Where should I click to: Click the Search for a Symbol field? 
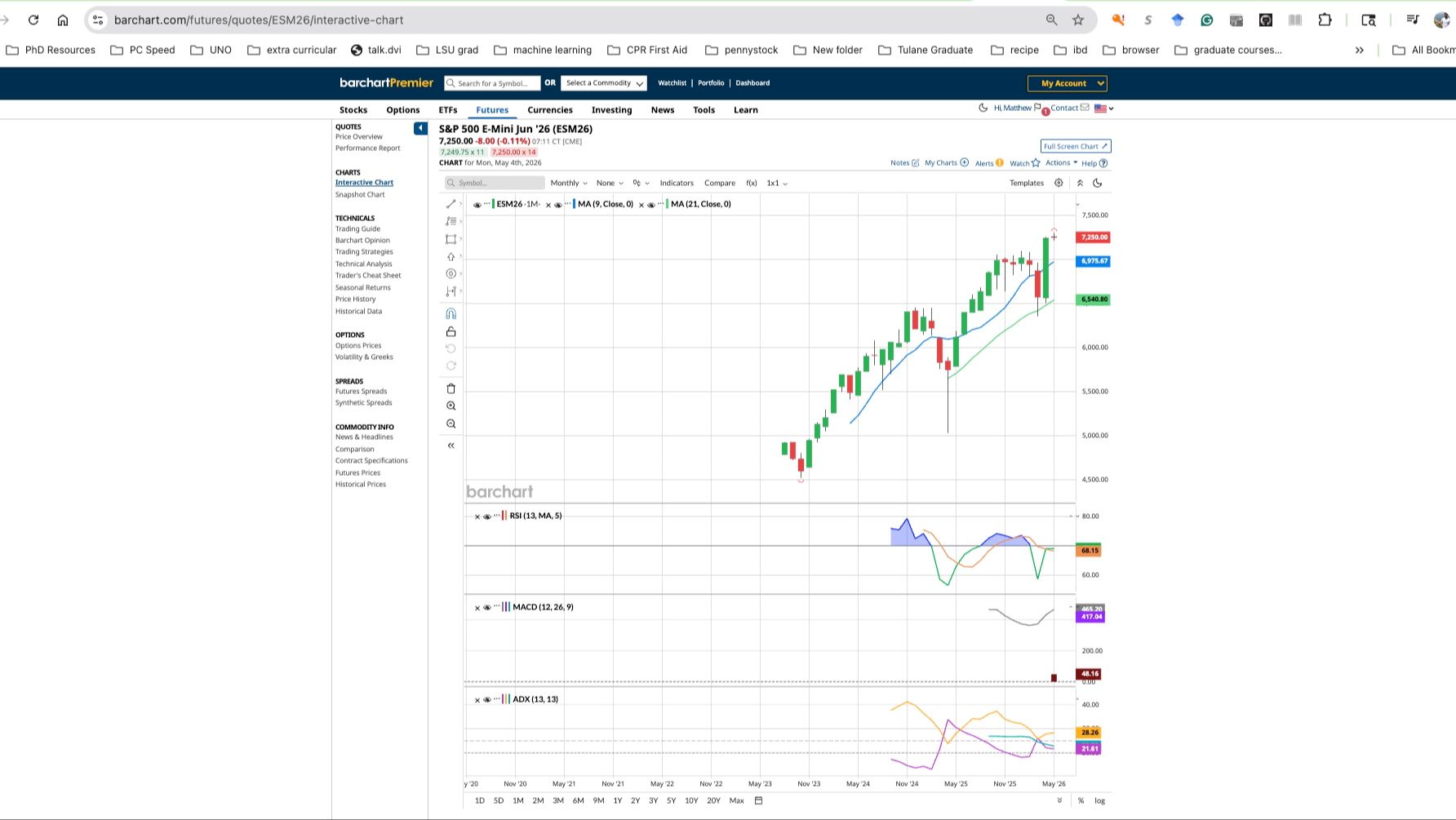click(x=492, y=83)
